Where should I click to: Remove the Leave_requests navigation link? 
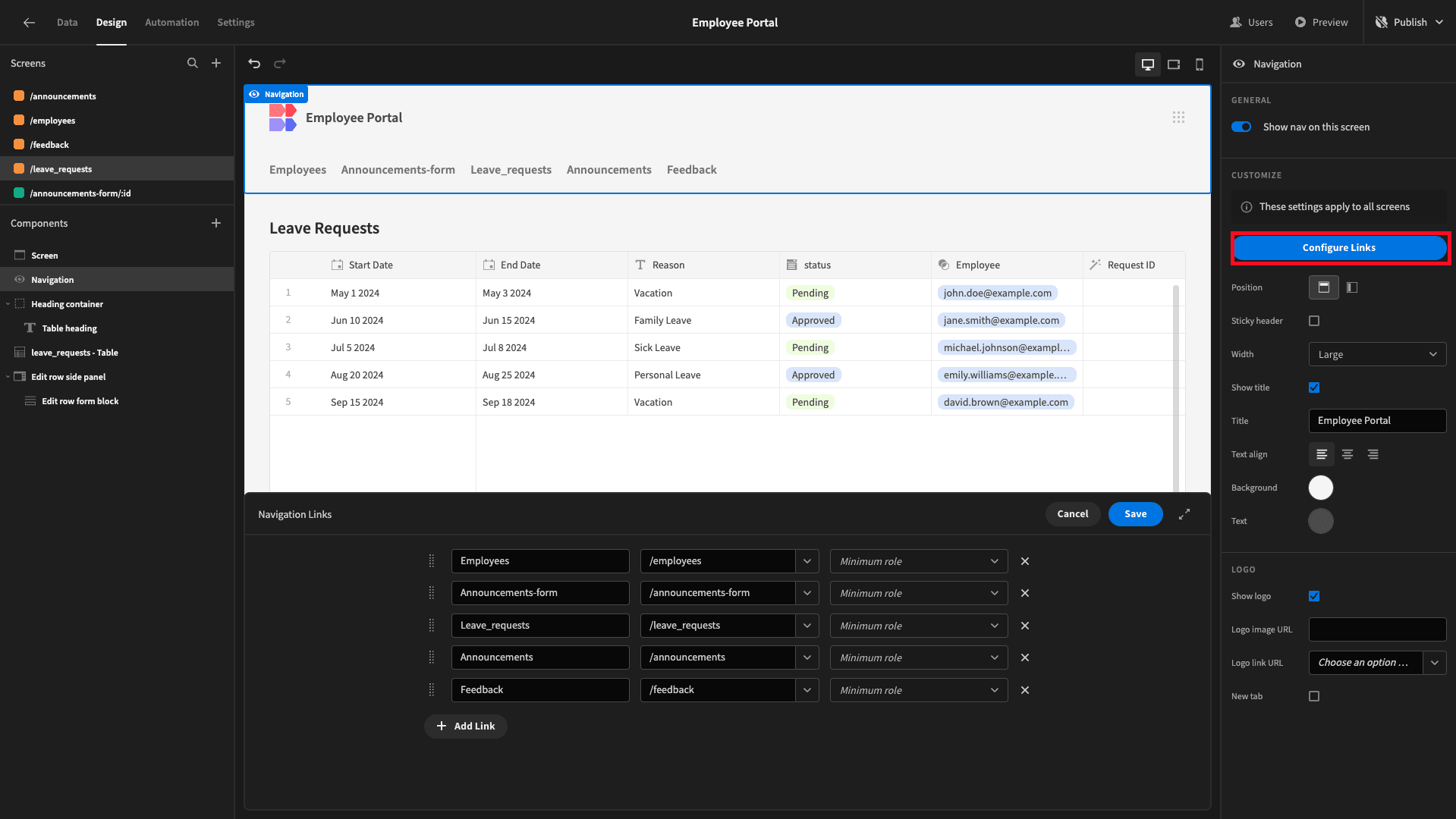coord(1025,626)
